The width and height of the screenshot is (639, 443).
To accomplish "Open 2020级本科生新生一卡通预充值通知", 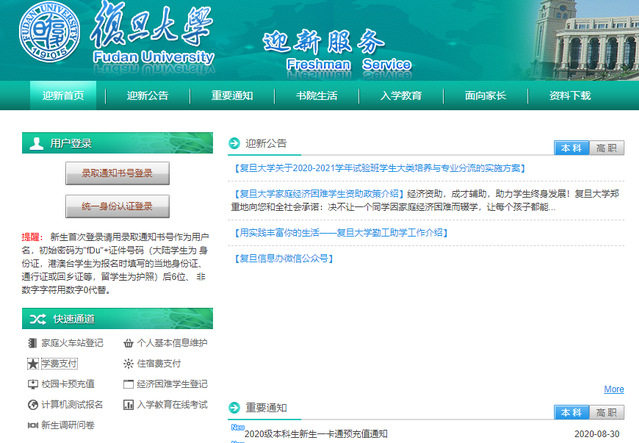I will point(316,434).
